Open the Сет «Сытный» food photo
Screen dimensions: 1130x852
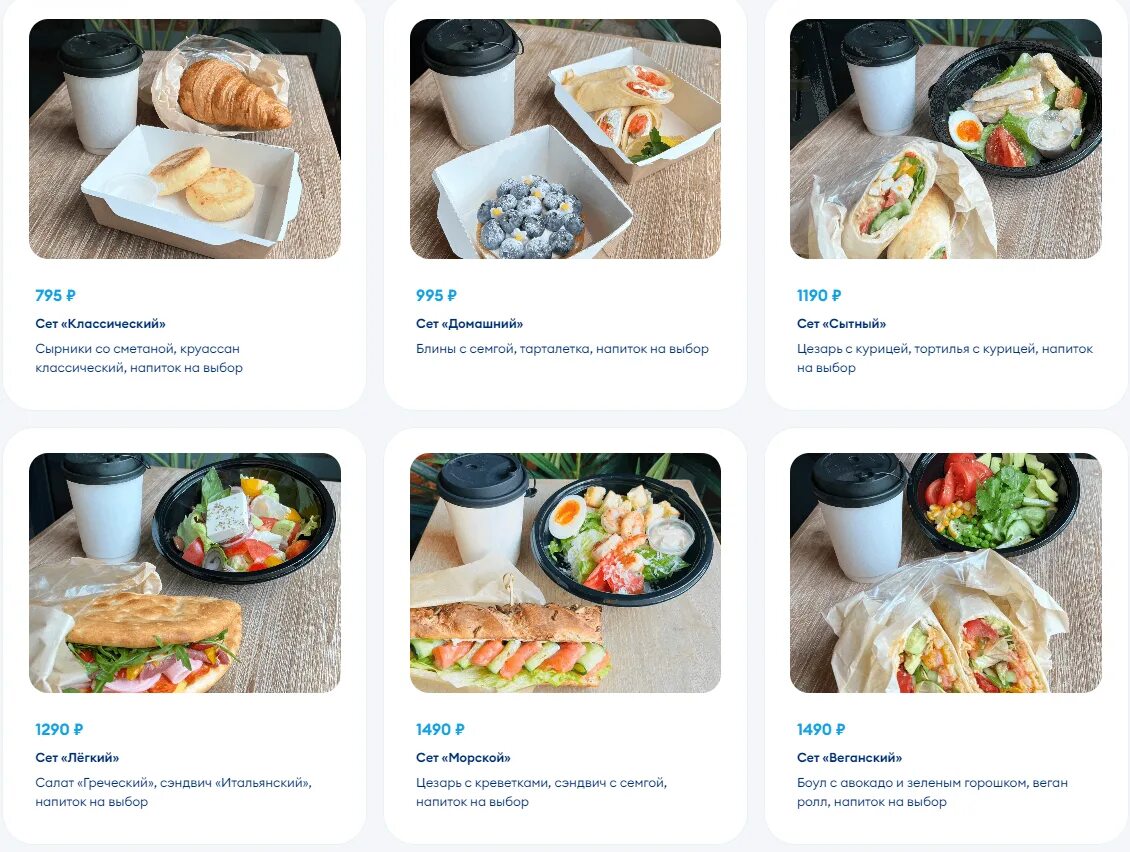pos(946,139)
